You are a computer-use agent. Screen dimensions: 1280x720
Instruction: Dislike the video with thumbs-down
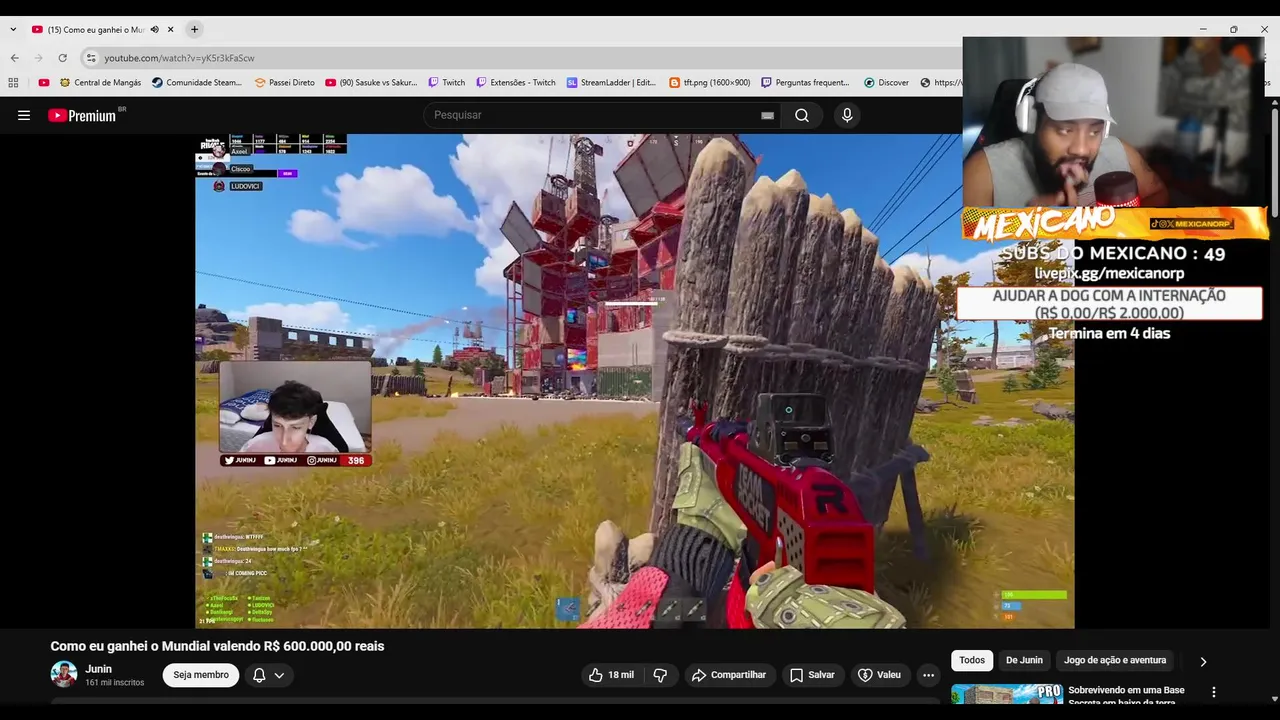(x=660, y=675)
